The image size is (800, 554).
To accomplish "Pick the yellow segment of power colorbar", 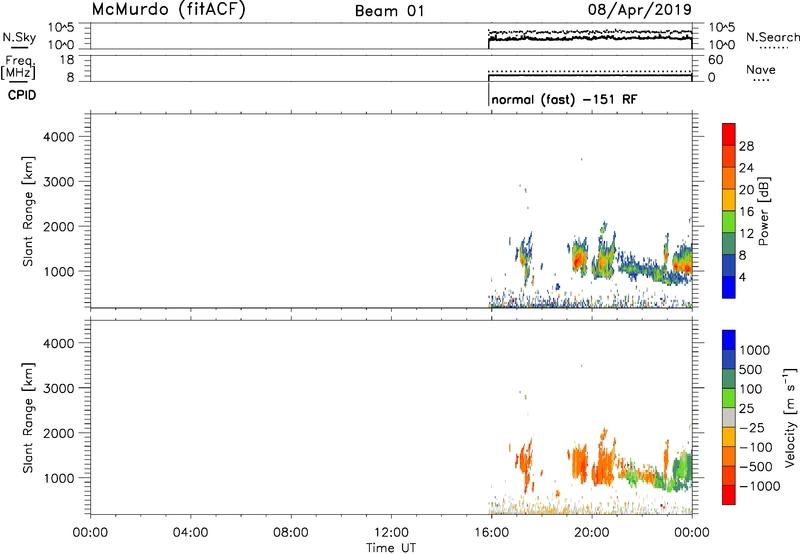I will [729, 199].
